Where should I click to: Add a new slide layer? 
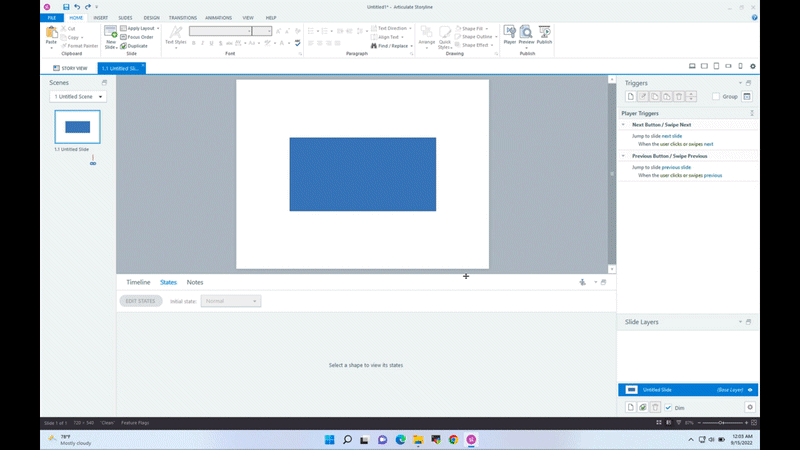tap(630, 408)
